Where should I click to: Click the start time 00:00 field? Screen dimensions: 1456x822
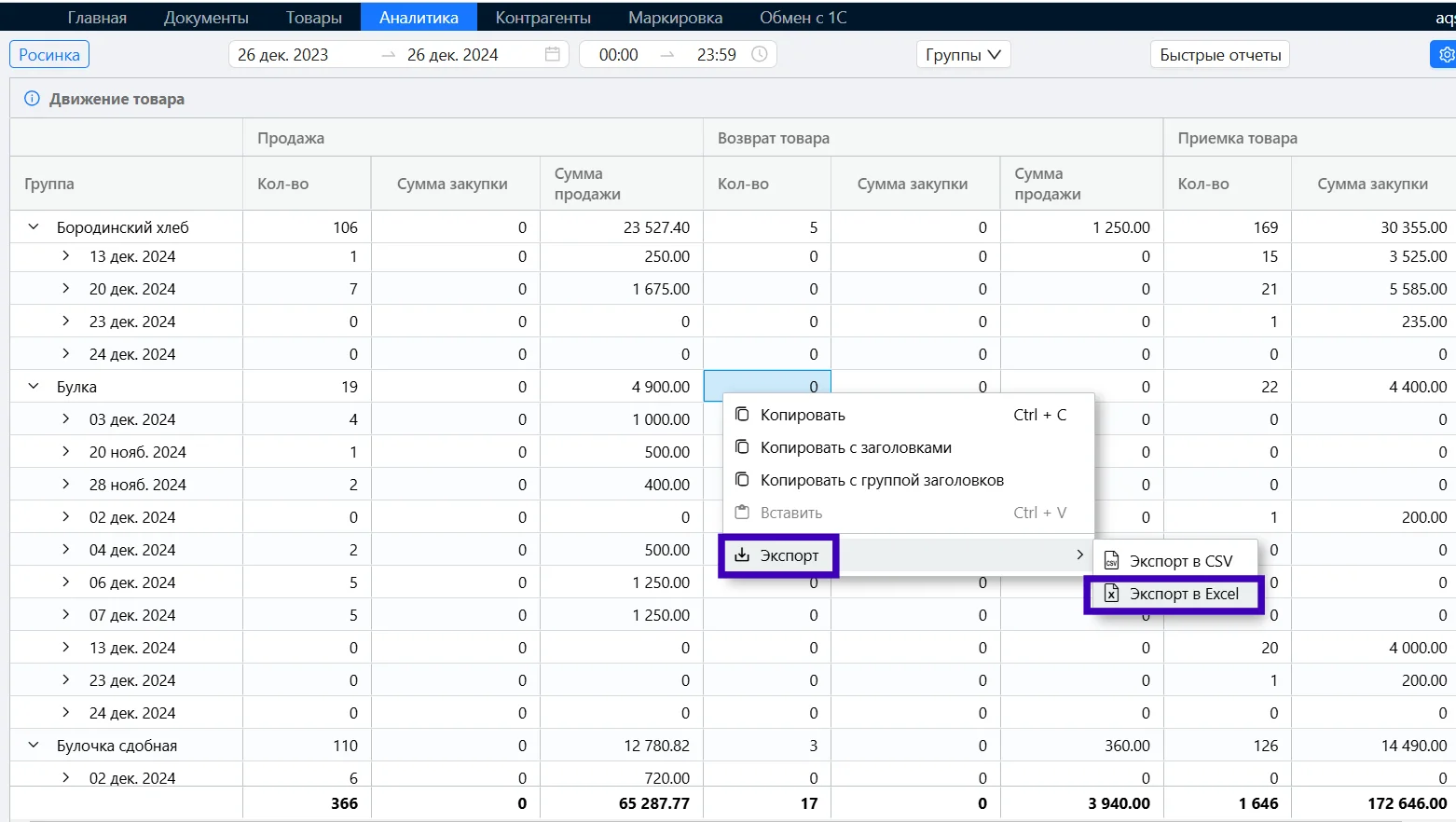618,55
